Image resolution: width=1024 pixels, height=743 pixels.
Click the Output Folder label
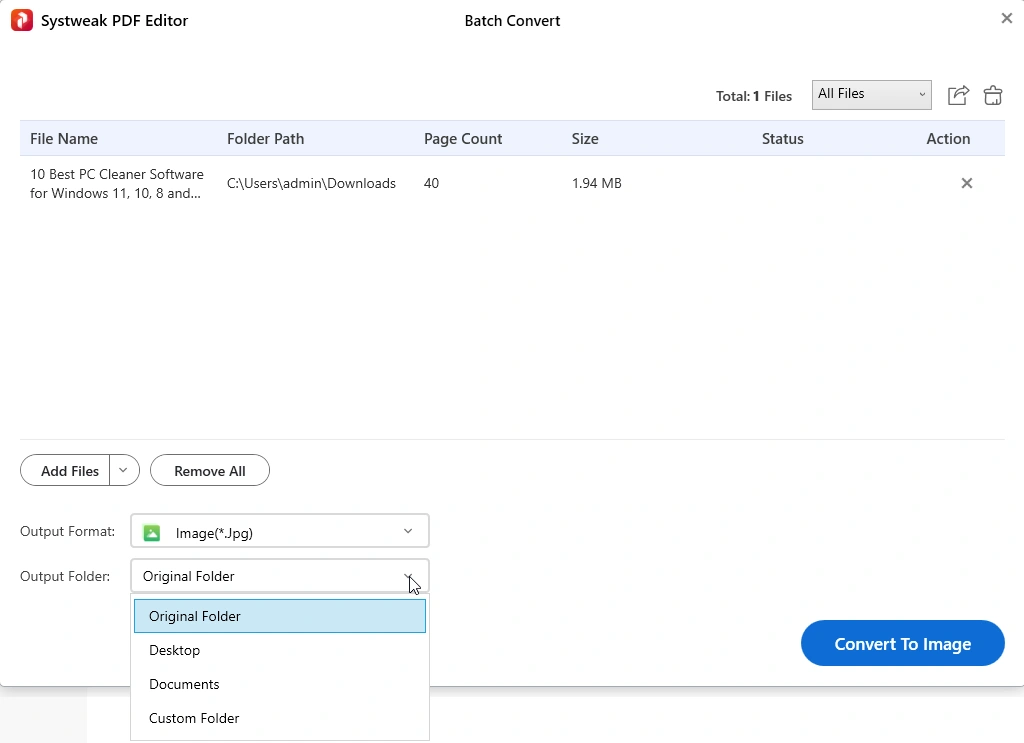click(x=65, y=577)
